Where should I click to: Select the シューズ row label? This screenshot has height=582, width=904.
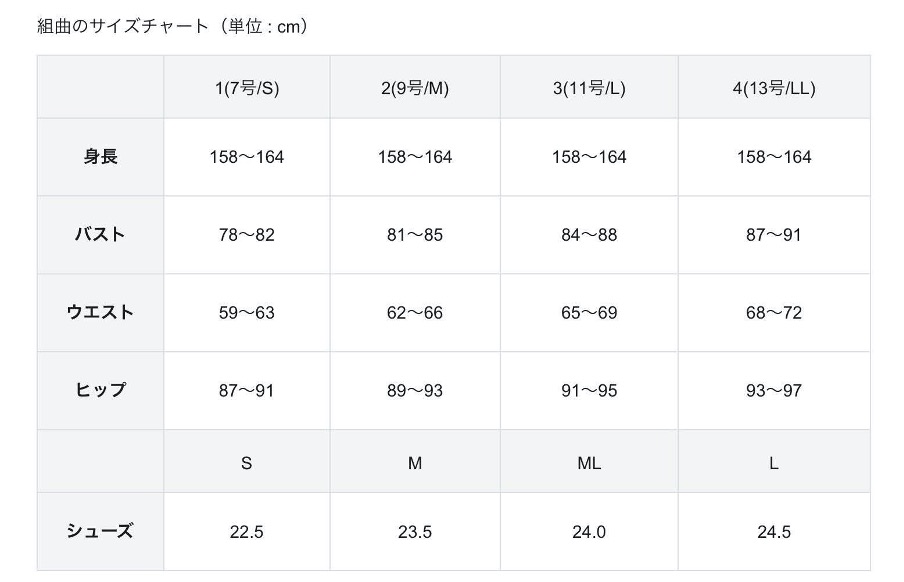100,532
